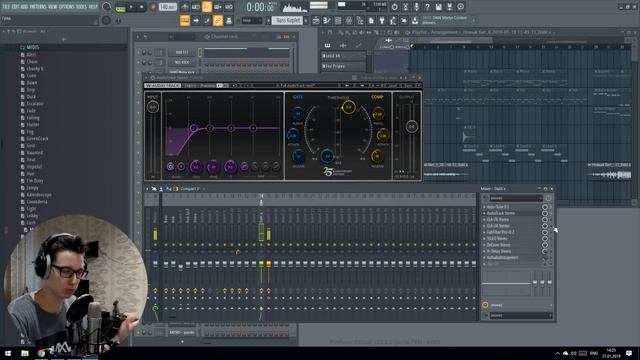Click the transport Stop button
The image size is (640, 360).
point(141,7)
